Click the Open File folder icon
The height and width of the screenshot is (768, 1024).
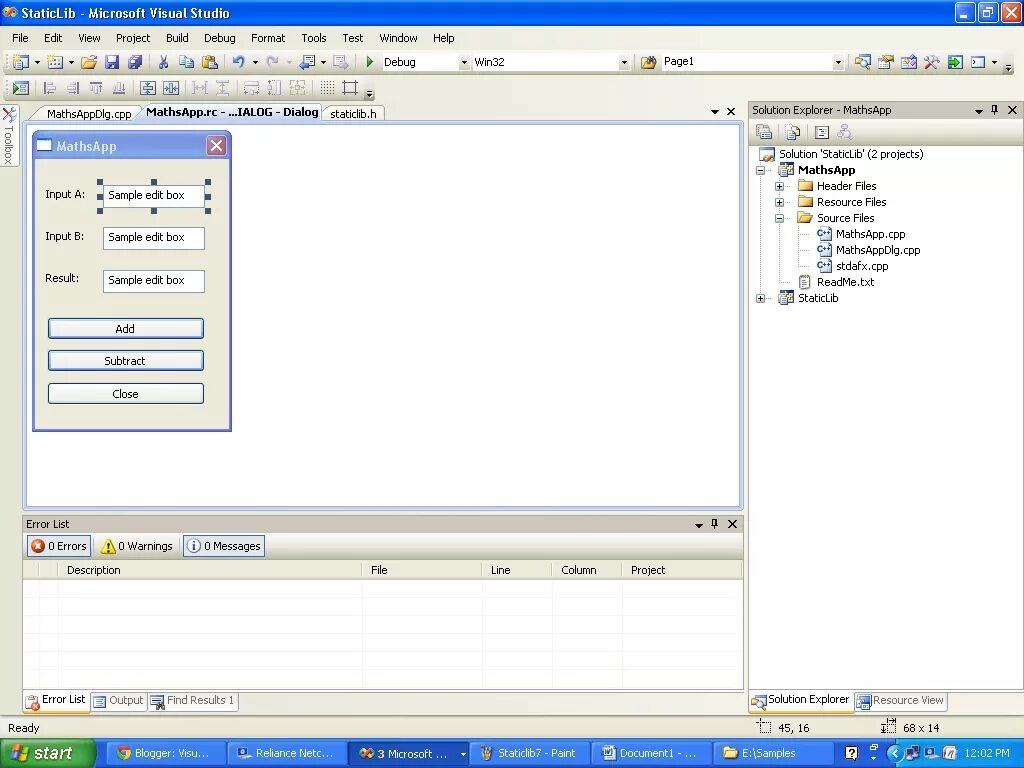click(89, 62)
